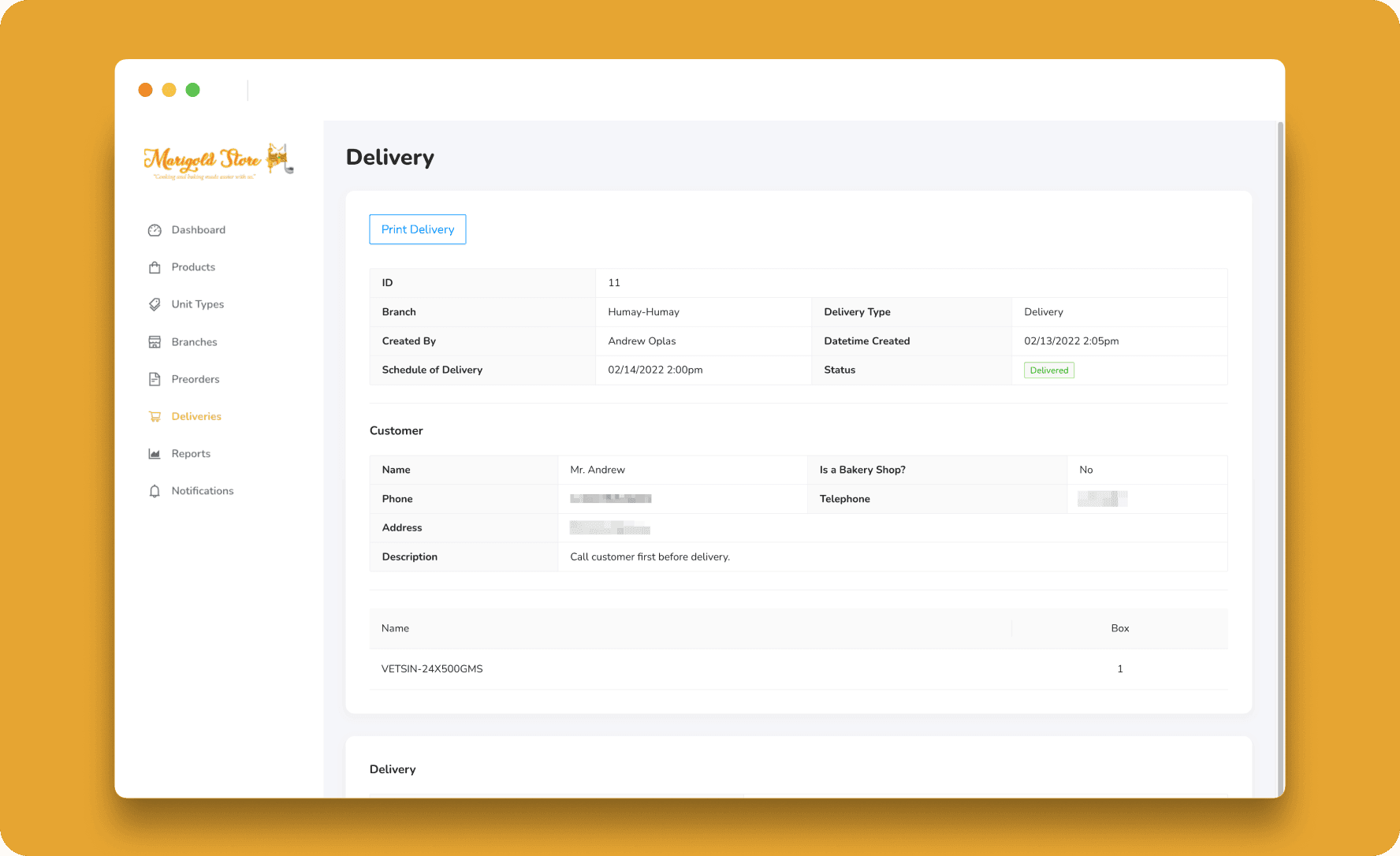Click the Box column header

pos(1119,628)
